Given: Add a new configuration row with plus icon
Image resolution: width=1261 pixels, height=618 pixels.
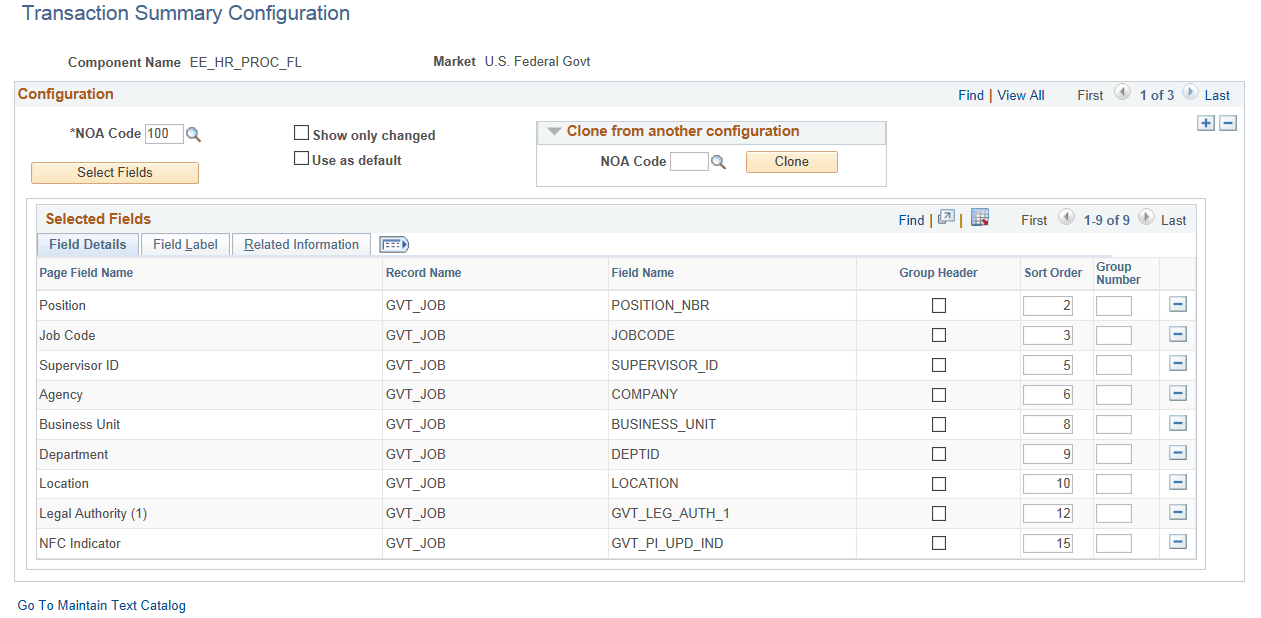Looking at the screenshot, I should coord(1208,122).
